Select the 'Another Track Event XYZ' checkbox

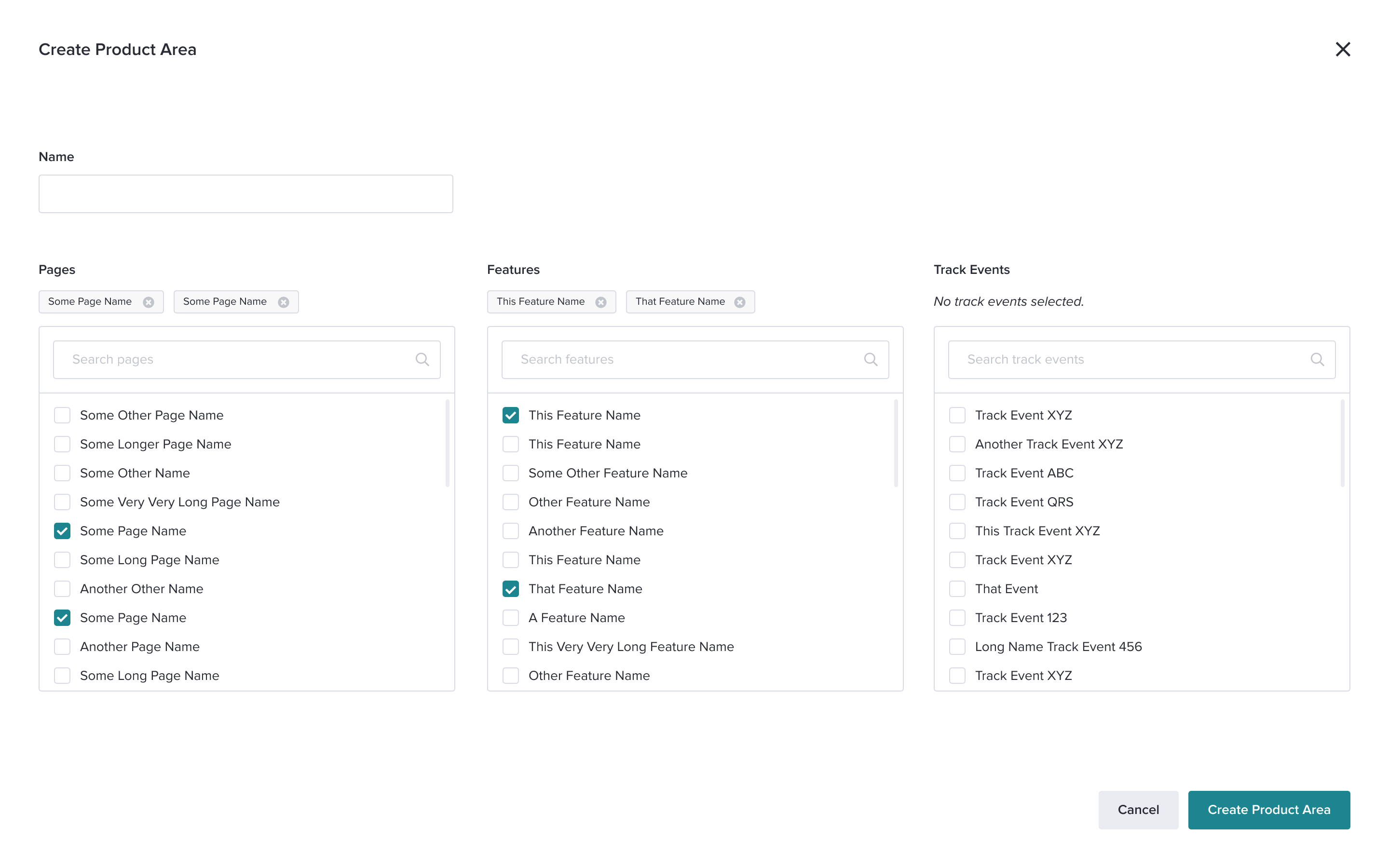[957, 444]
